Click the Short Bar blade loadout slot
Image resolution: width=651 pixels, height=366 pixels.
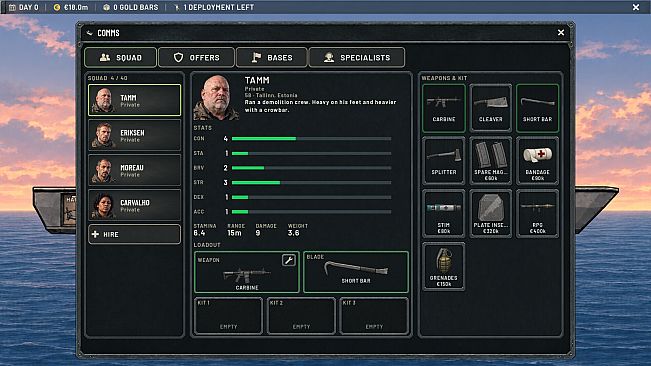click(356, 272)
